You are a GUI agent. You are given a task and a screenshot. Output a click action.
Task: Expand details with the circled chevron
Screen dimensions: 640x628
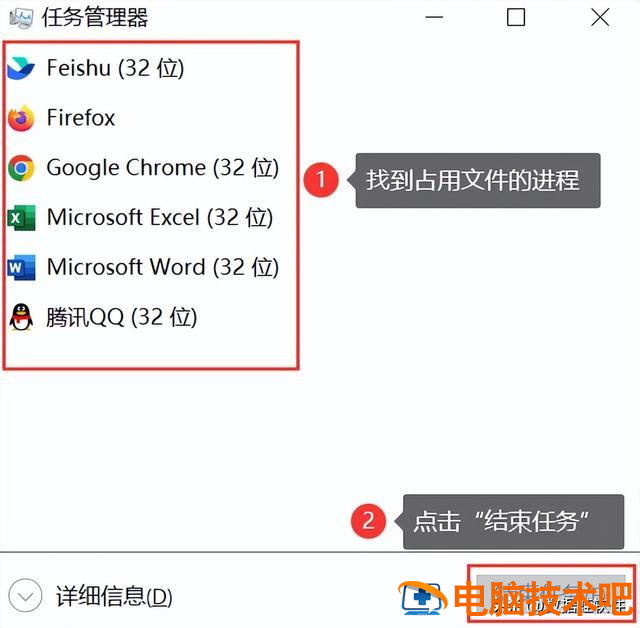[25, 596]
